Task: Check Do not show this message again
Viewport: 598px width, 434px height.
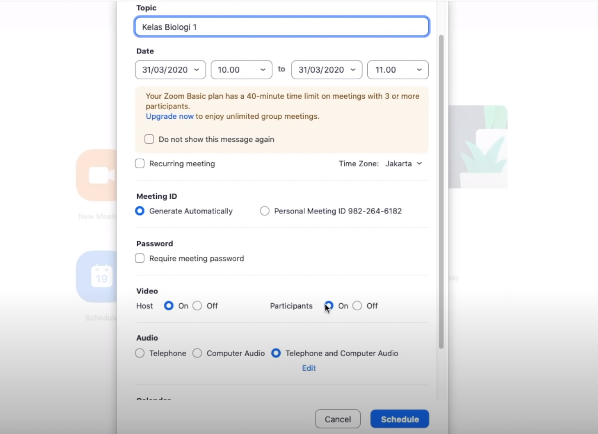Action: (x=149, y=139)
